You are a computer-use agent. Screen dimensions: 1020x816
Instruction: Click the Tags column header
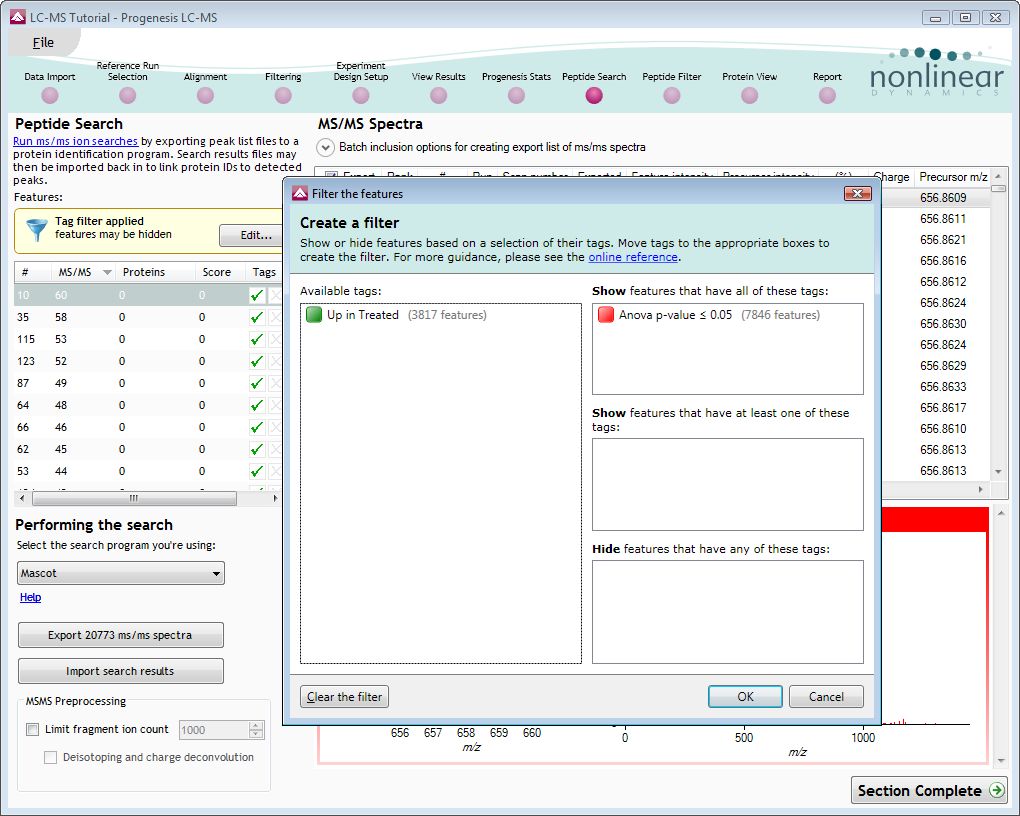pos(264,272)
